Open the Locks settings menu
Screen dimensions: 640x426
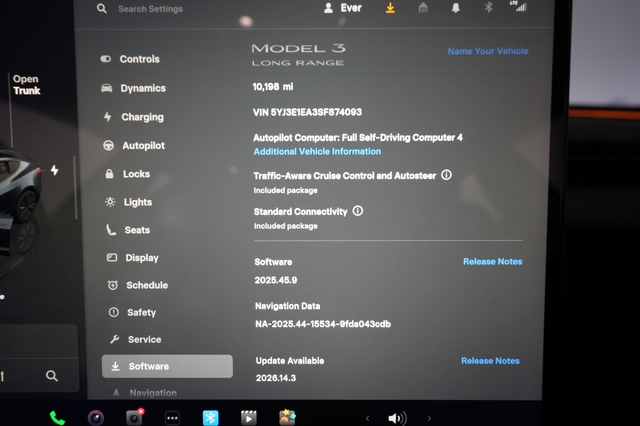128,174
